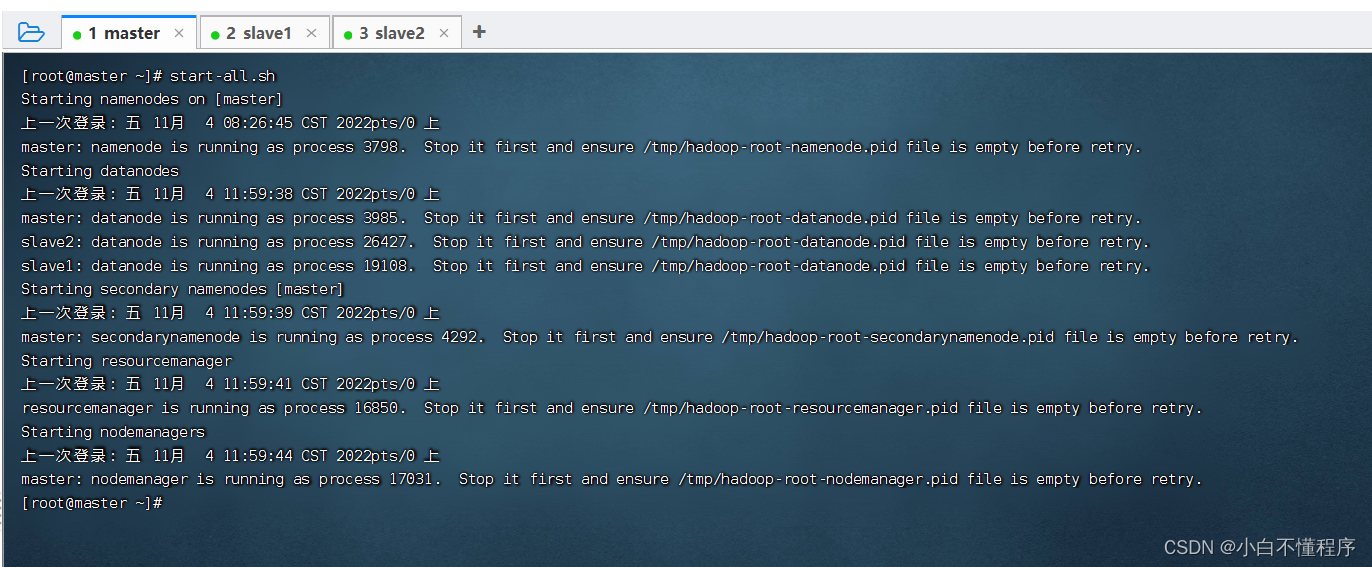The height and width of the screenshot is (567, 1372).
Task: Click the login line with time 11:59:44
Action: [230, 456]
